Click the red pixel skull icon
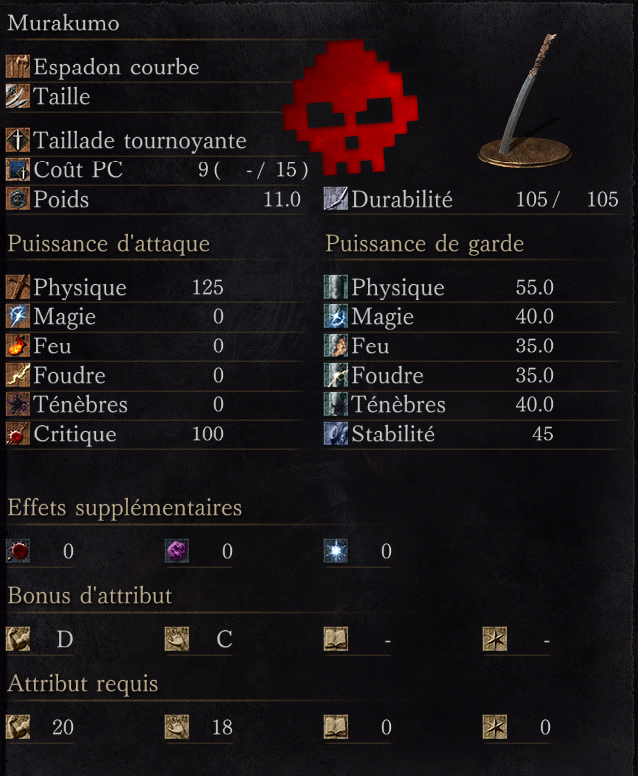The height and width of the screenshot is (776, 638). click(350, 107)
